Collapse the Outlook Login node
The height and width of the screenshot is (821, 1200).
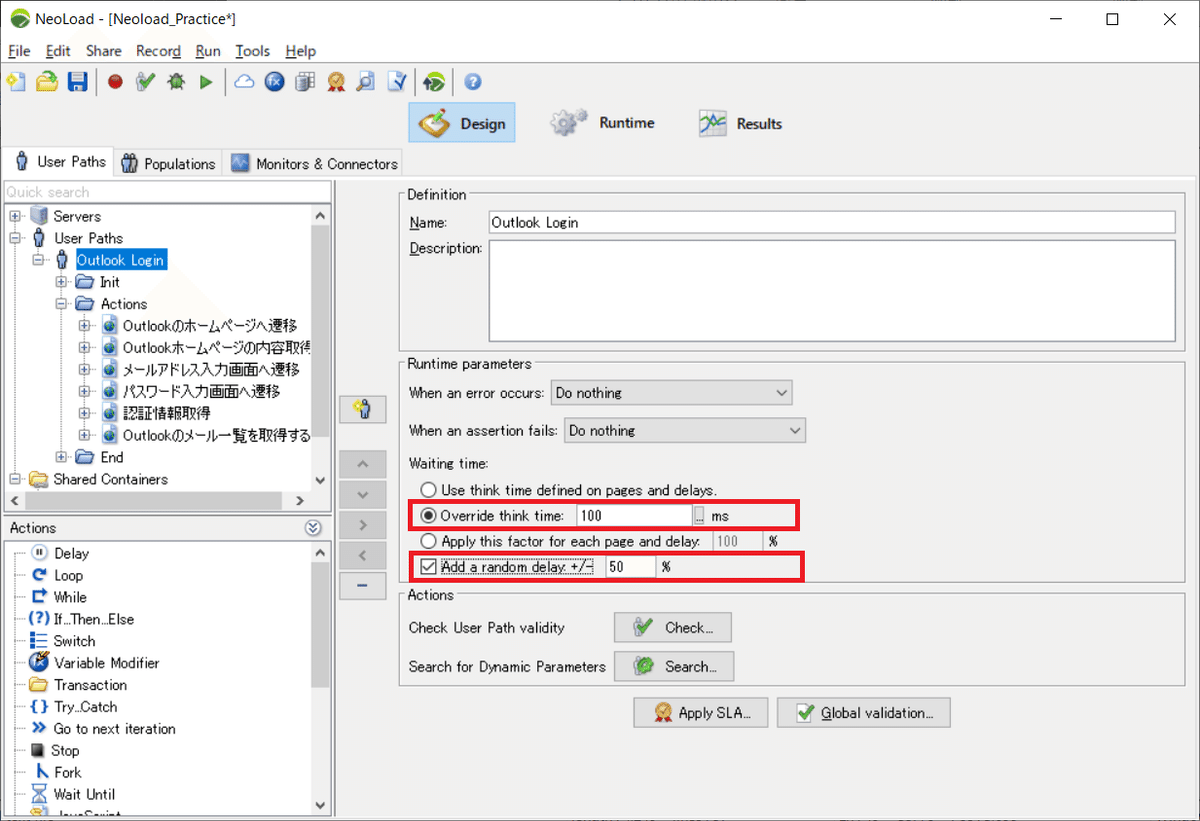(x=39, y=260)
